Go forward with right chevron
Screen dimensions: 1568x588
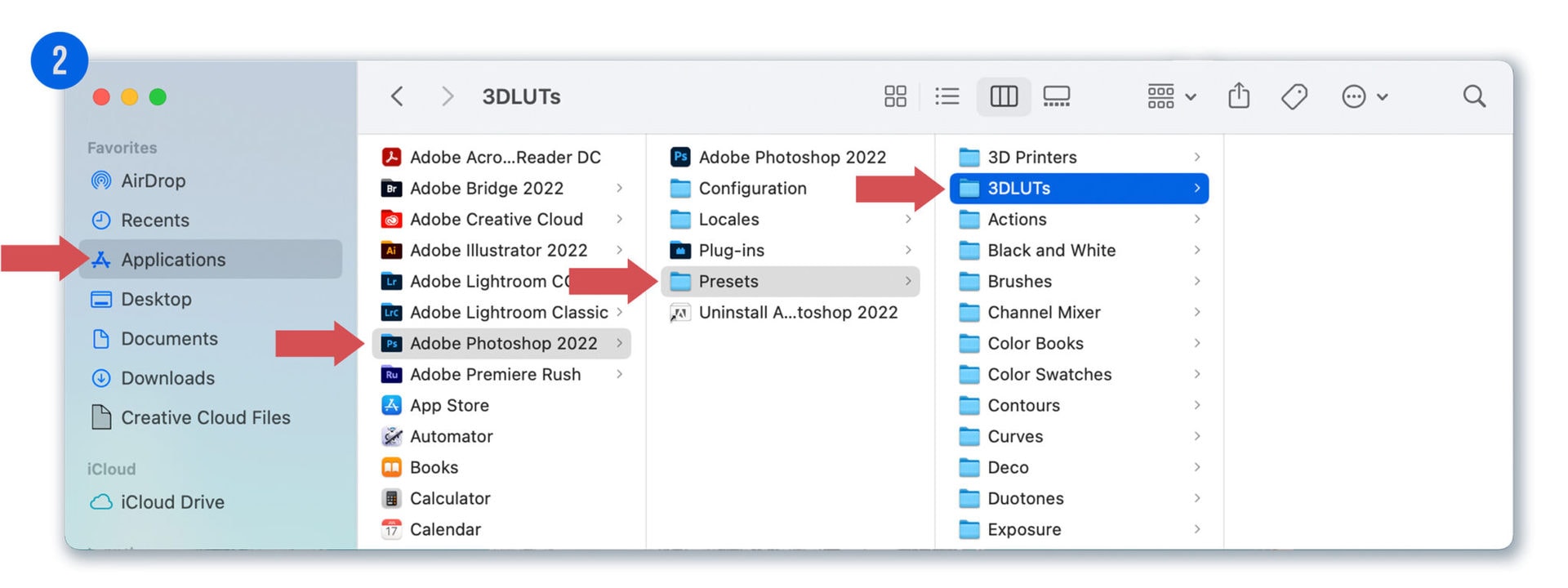click(447, 96)
